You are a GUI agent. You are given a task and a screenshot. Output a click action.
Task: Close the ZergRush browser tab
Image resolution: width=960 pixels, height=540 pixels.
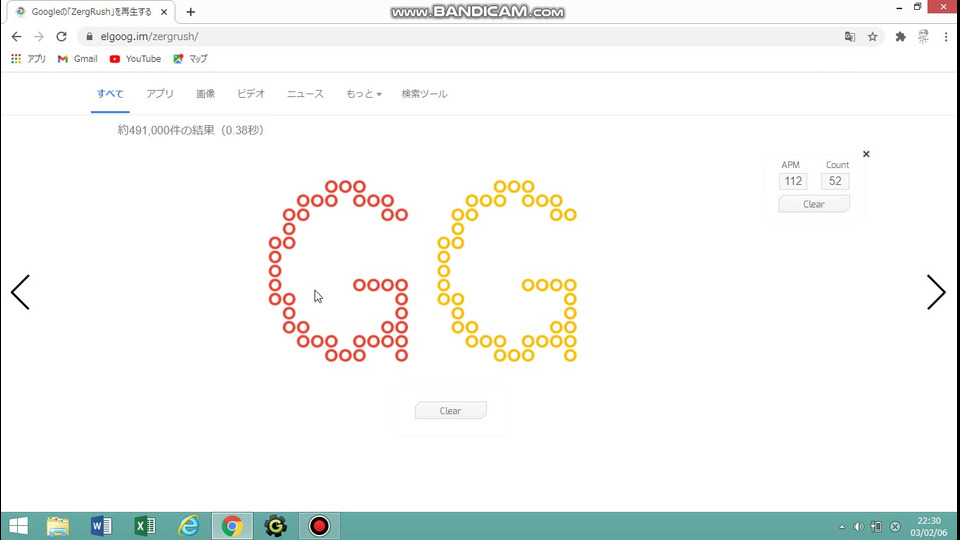click(x=164, y=12)
